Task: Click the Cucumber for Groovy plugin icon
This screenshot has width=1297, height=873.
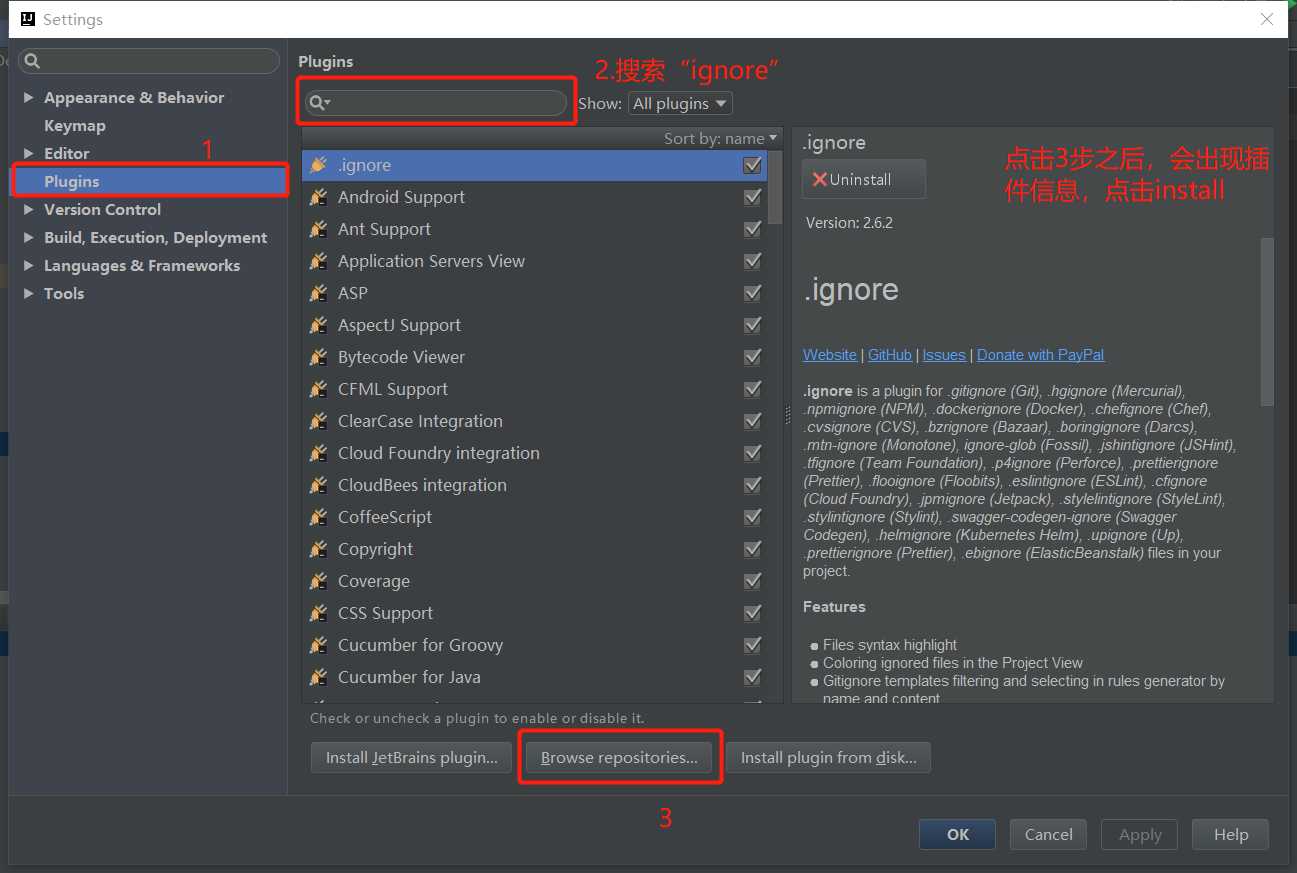Action: click(319, 645)
